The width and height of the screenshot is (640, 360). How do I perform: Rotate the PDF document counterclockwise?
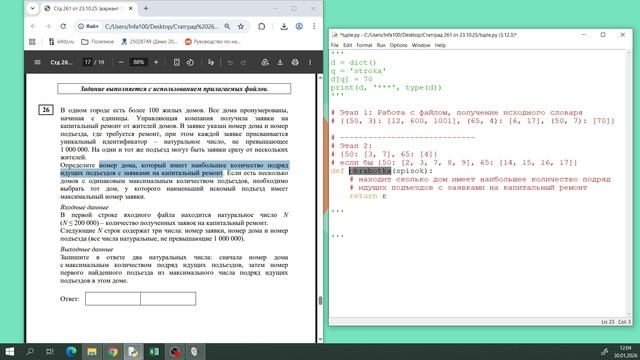tap(190, 62)
